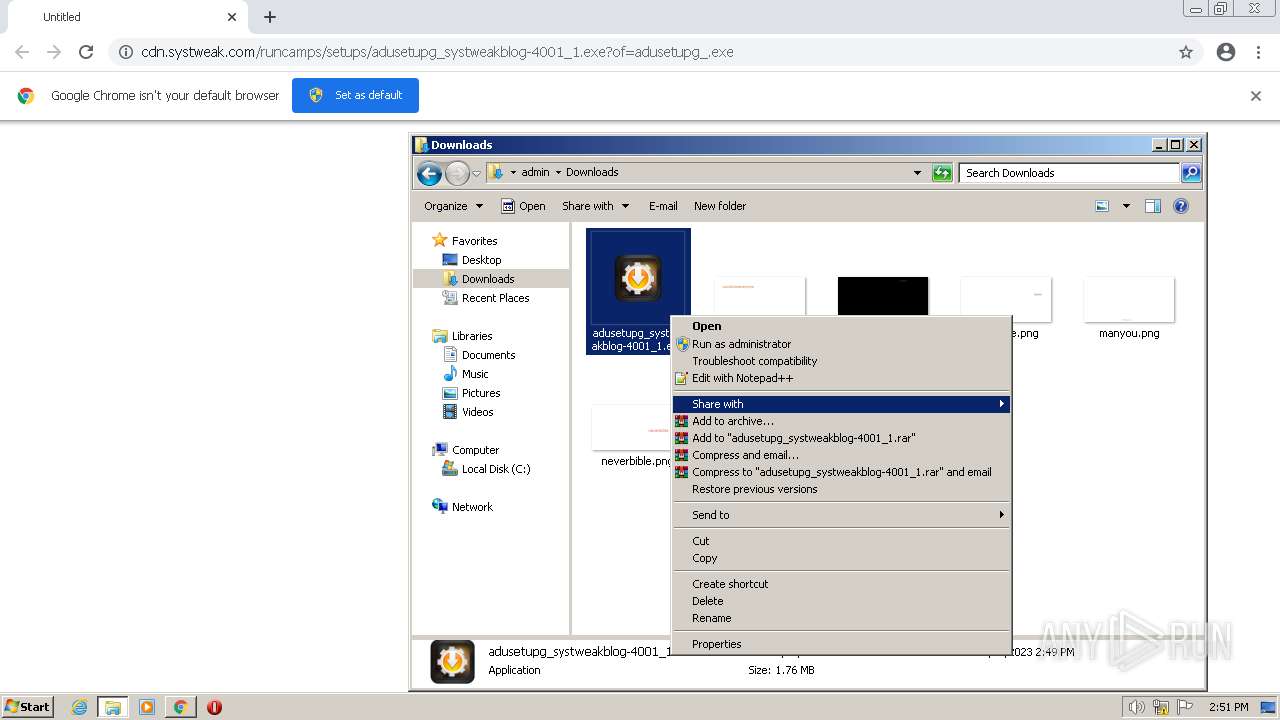Screen dimensions: 1280x720
Task: Open the Send to submenu
Action: pos(841,515)
